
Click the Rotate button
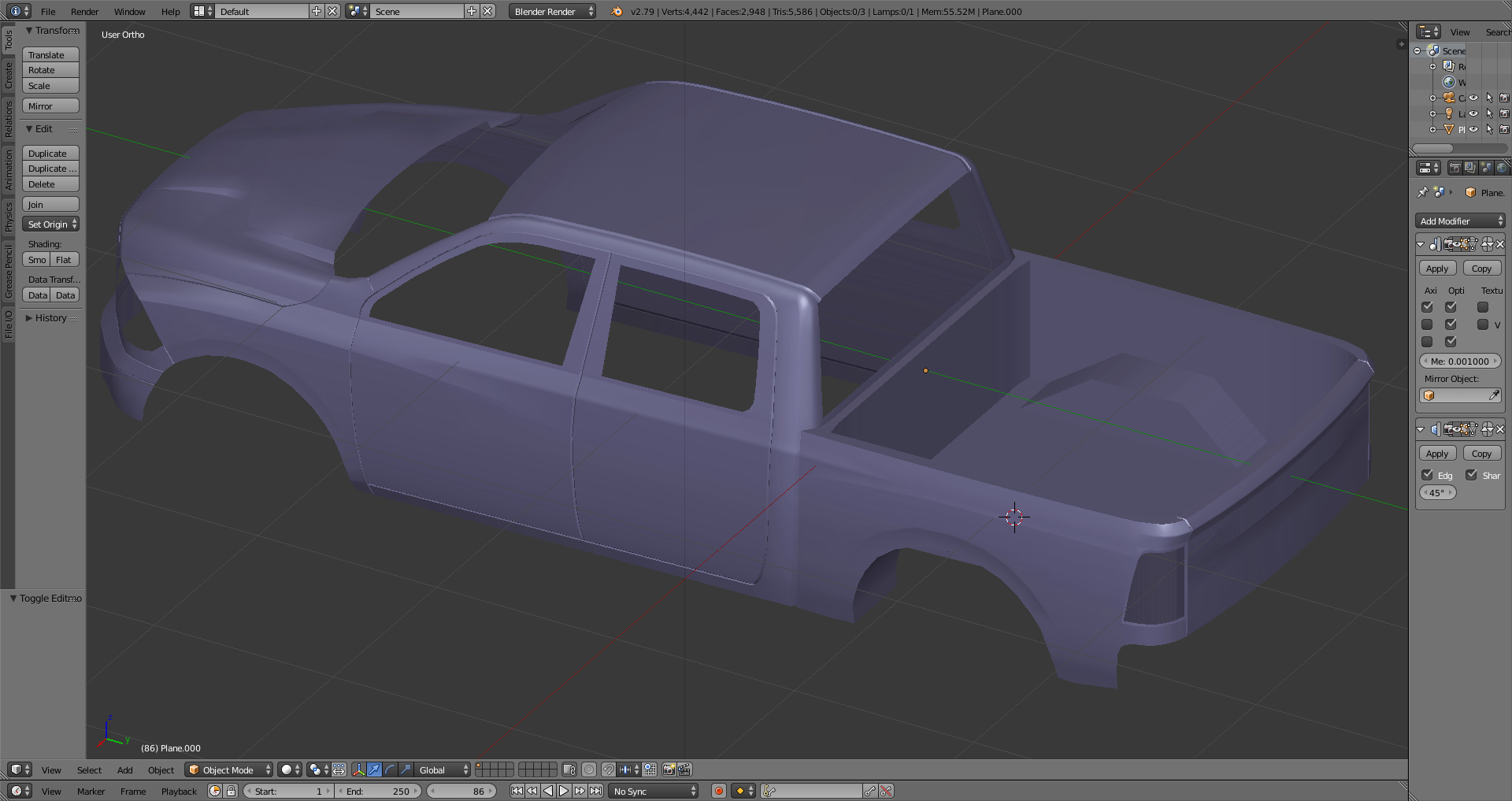tap(50, 70)
